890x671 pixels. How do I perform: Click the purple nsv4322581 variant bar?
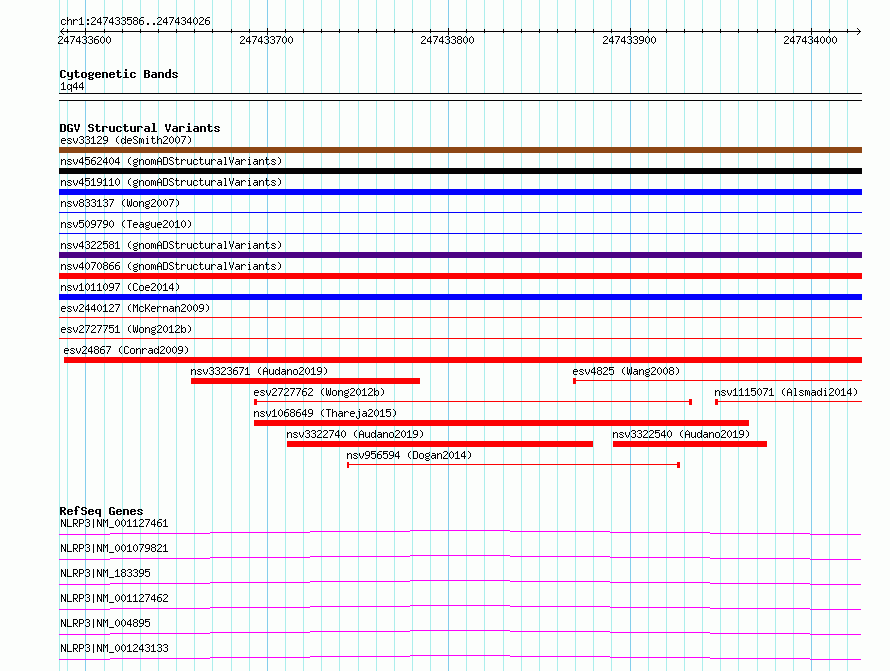click(x=460, y=255)
